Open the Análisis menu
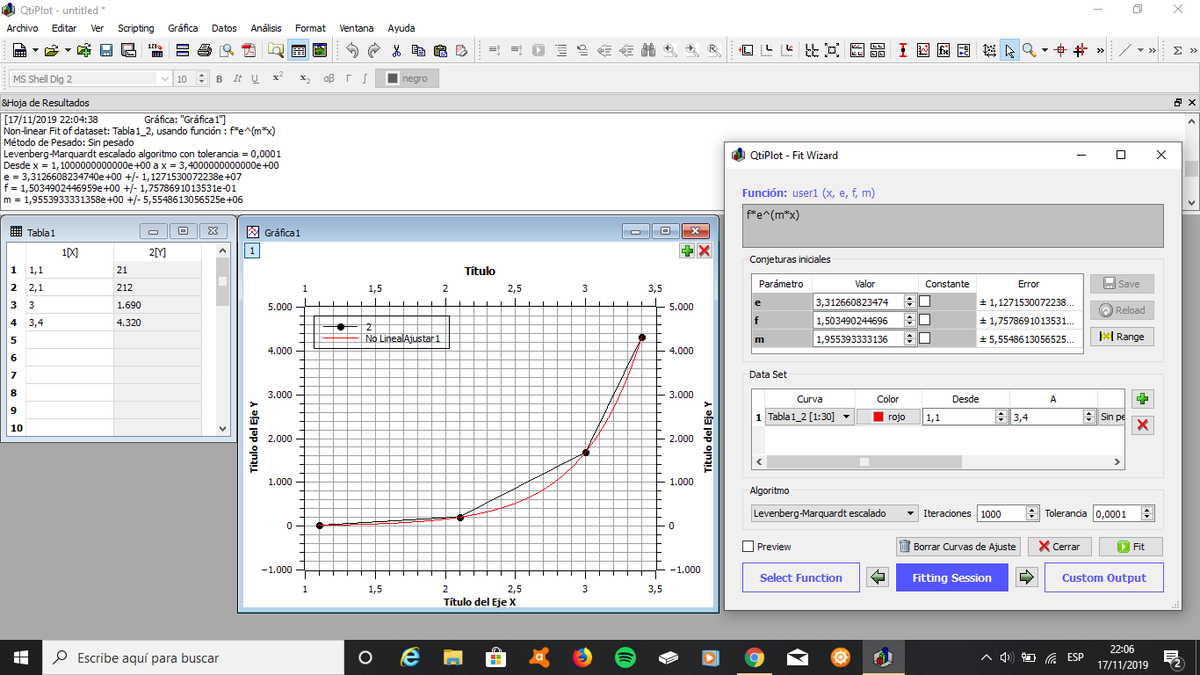 coord(265,27)
